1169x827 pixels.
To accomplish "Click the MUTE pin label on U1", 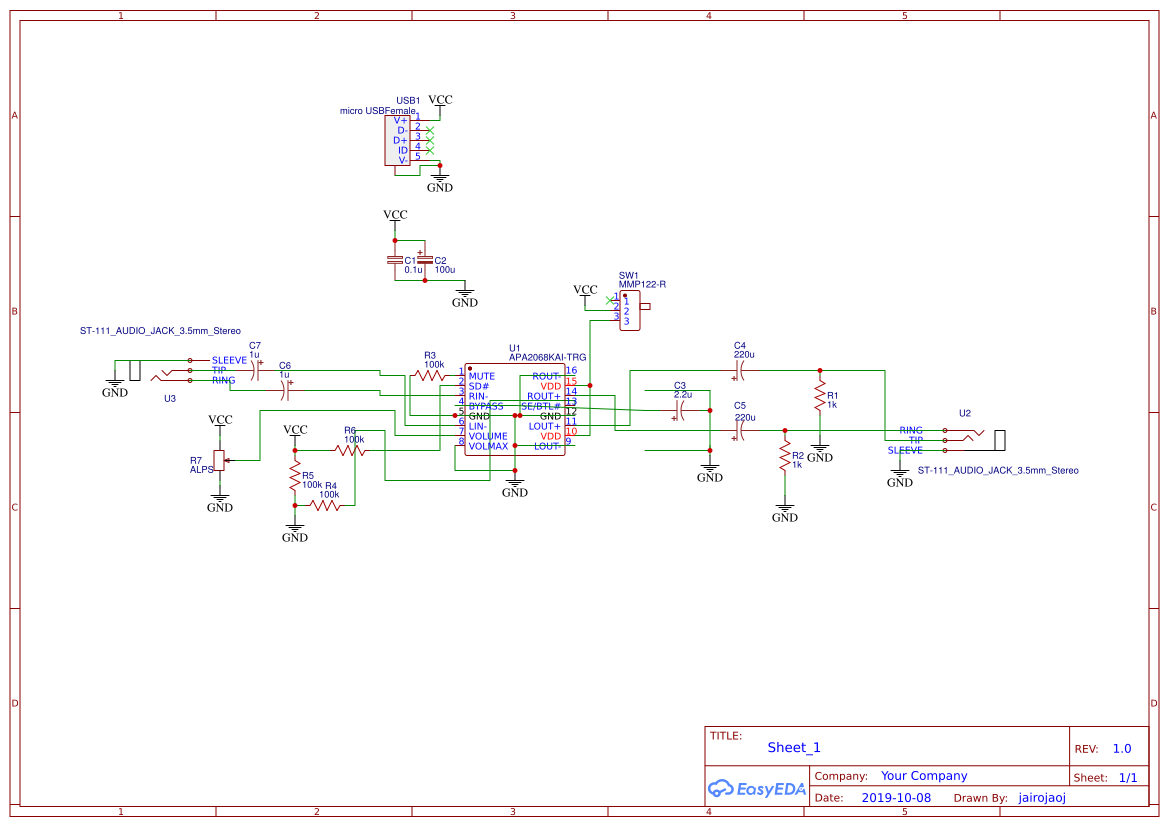I will [482, 376].
